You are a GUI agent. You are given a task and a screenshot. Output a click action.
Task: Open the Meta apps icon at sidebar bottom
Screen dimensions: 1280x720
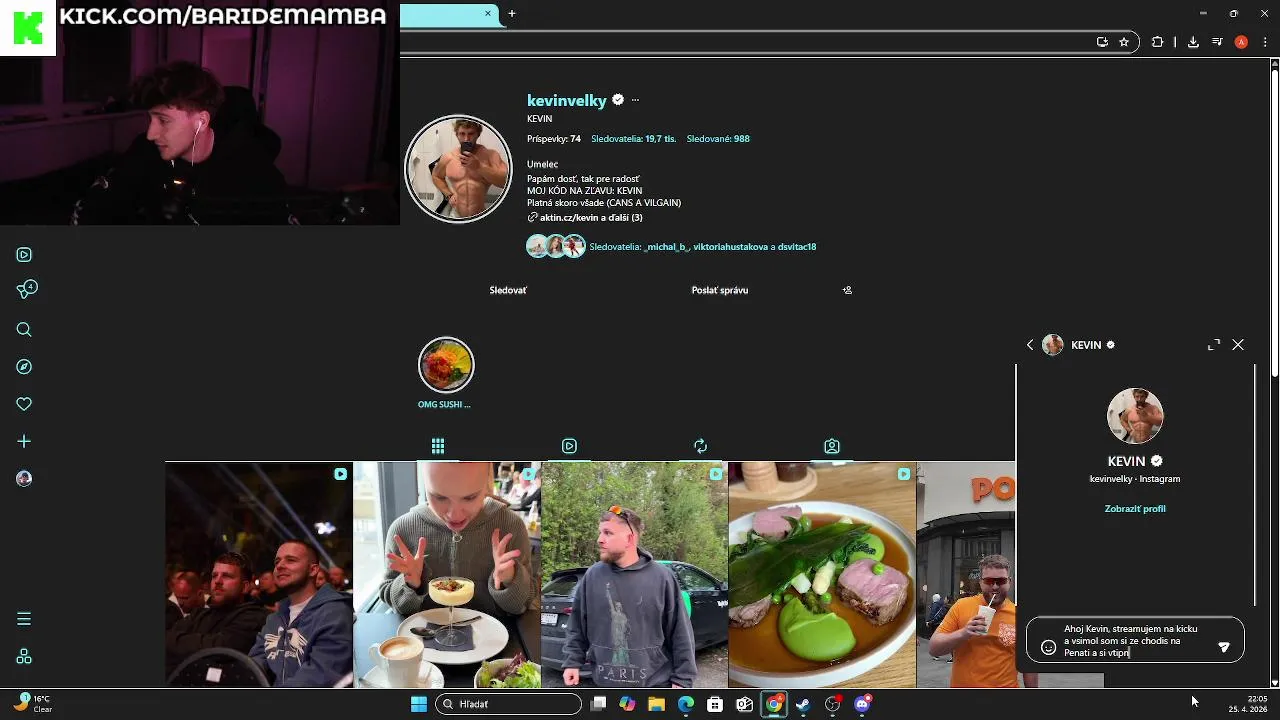(24, 657)
